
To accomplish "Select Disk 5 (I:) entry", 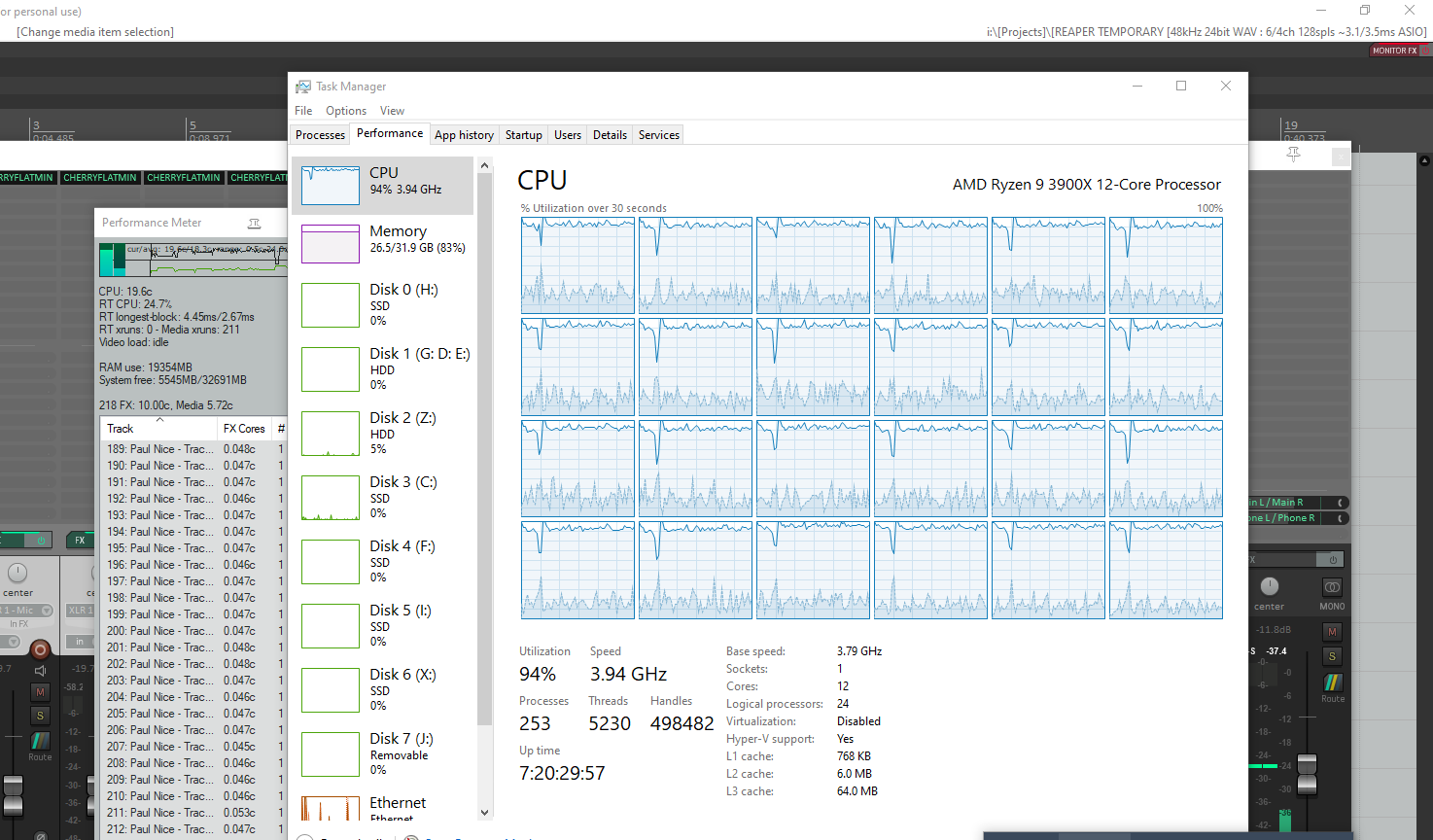I will pyautogui.click(x=383, y=625).
